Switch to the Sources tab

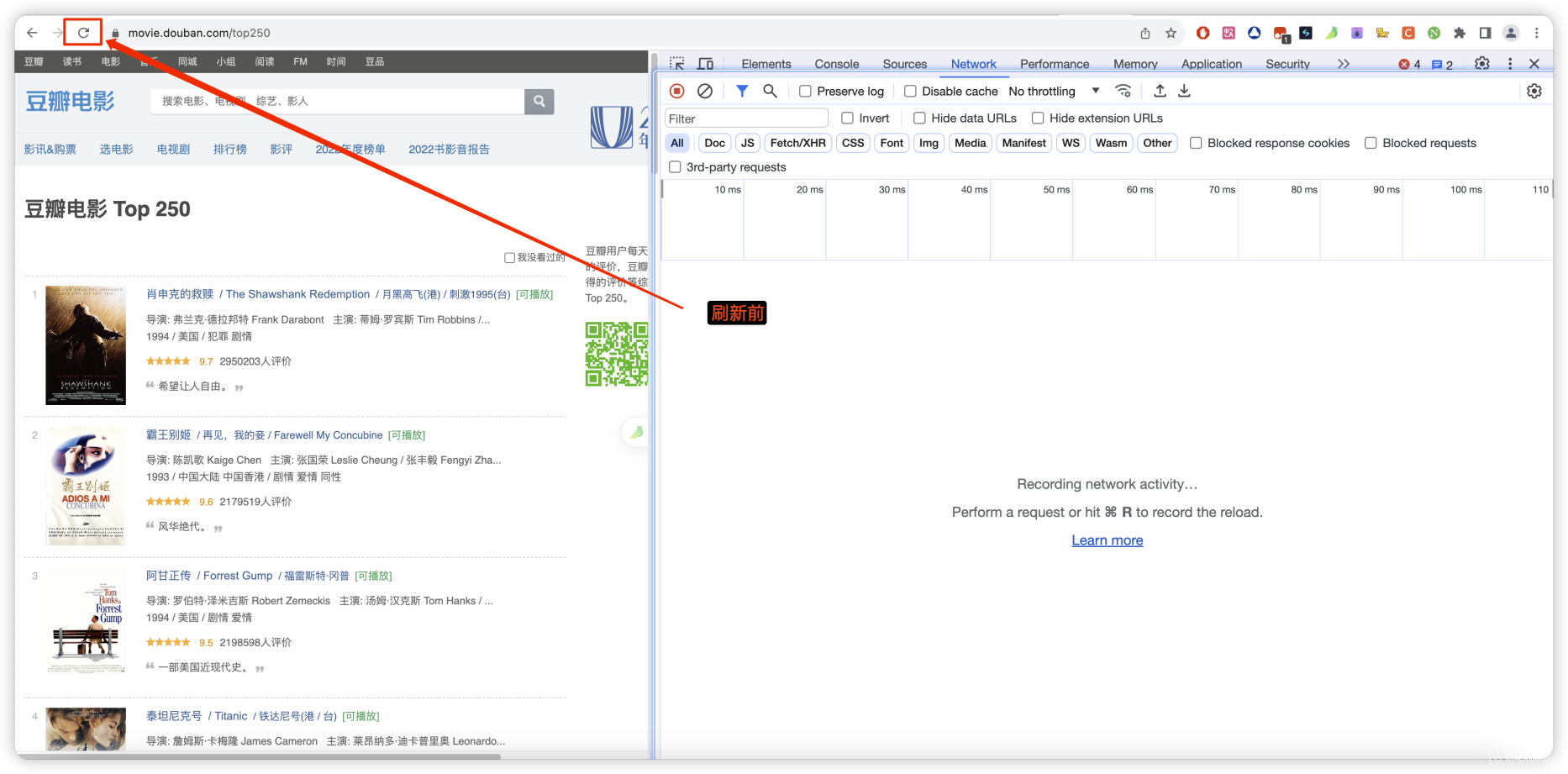pos(905,64)
